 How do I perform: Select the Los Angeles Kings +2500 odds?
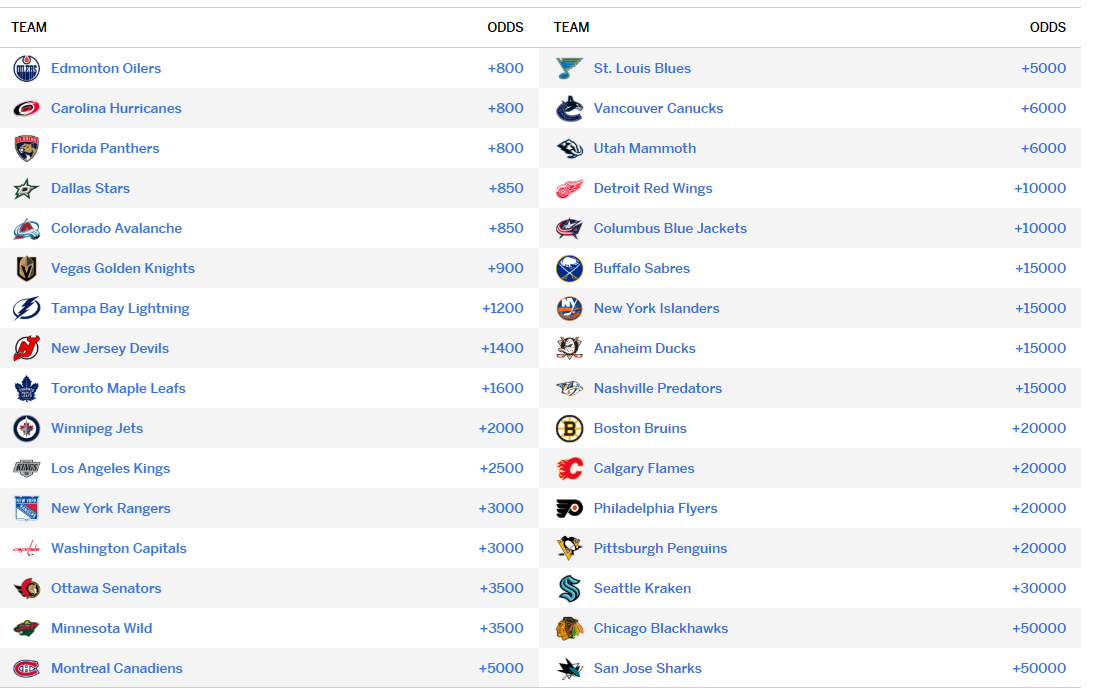click(x=501, y=468)
